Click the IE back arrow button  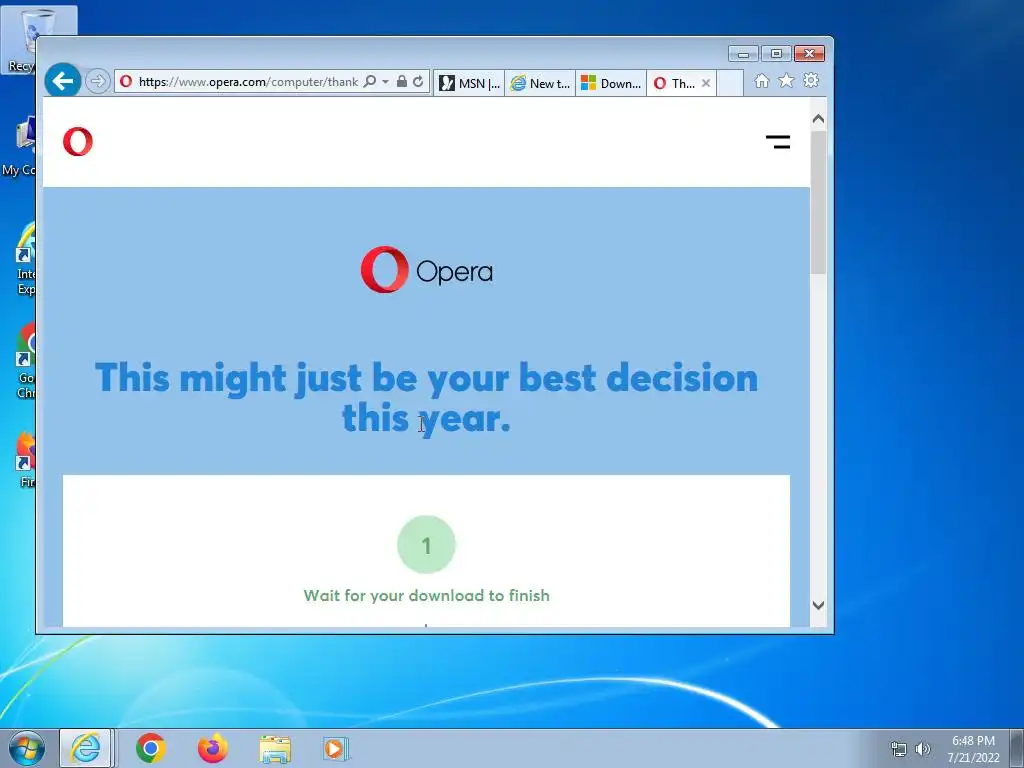(x=63, y=81)
